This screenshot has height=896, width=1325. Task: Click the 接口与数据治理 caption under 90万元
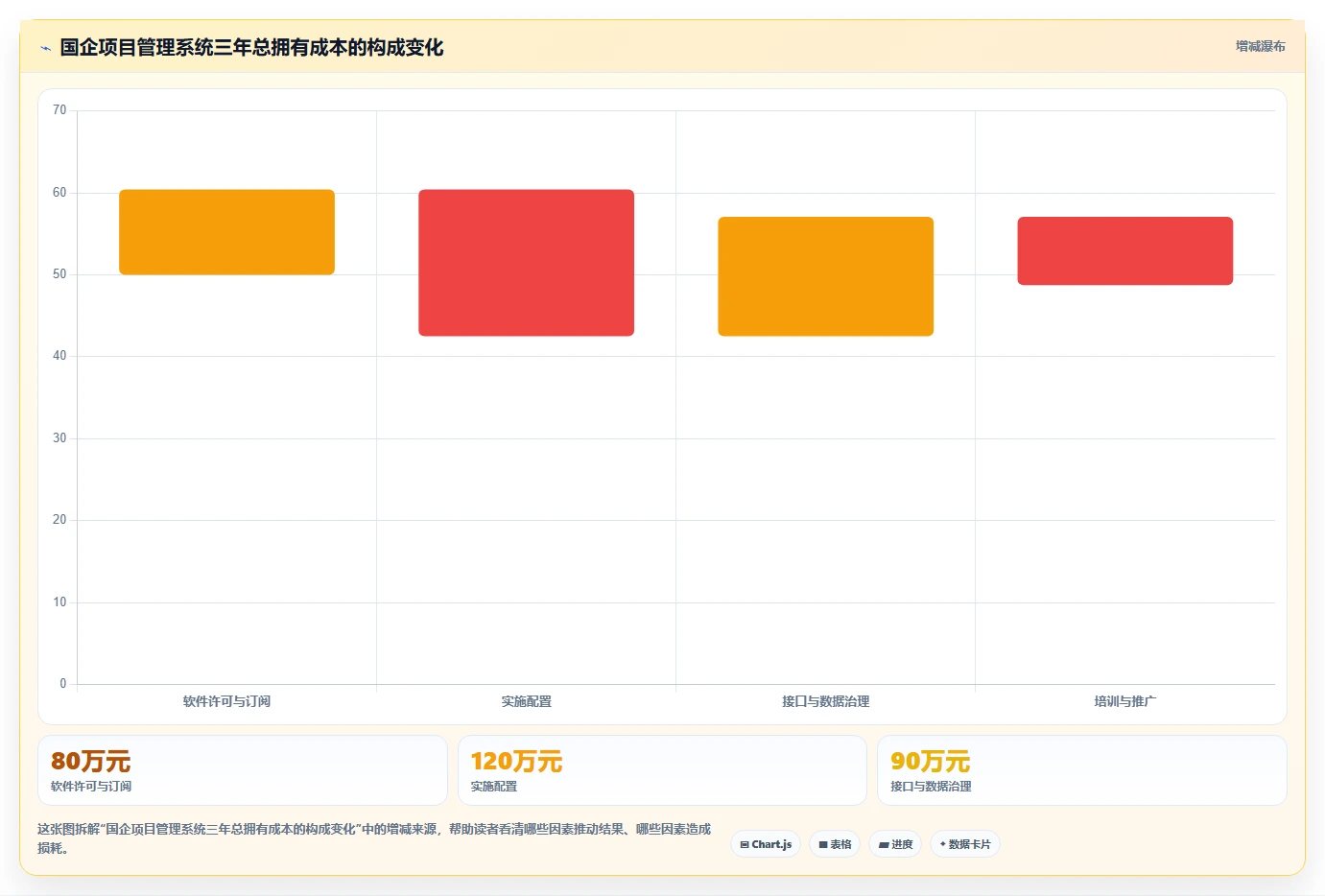[x=931, y=787]
